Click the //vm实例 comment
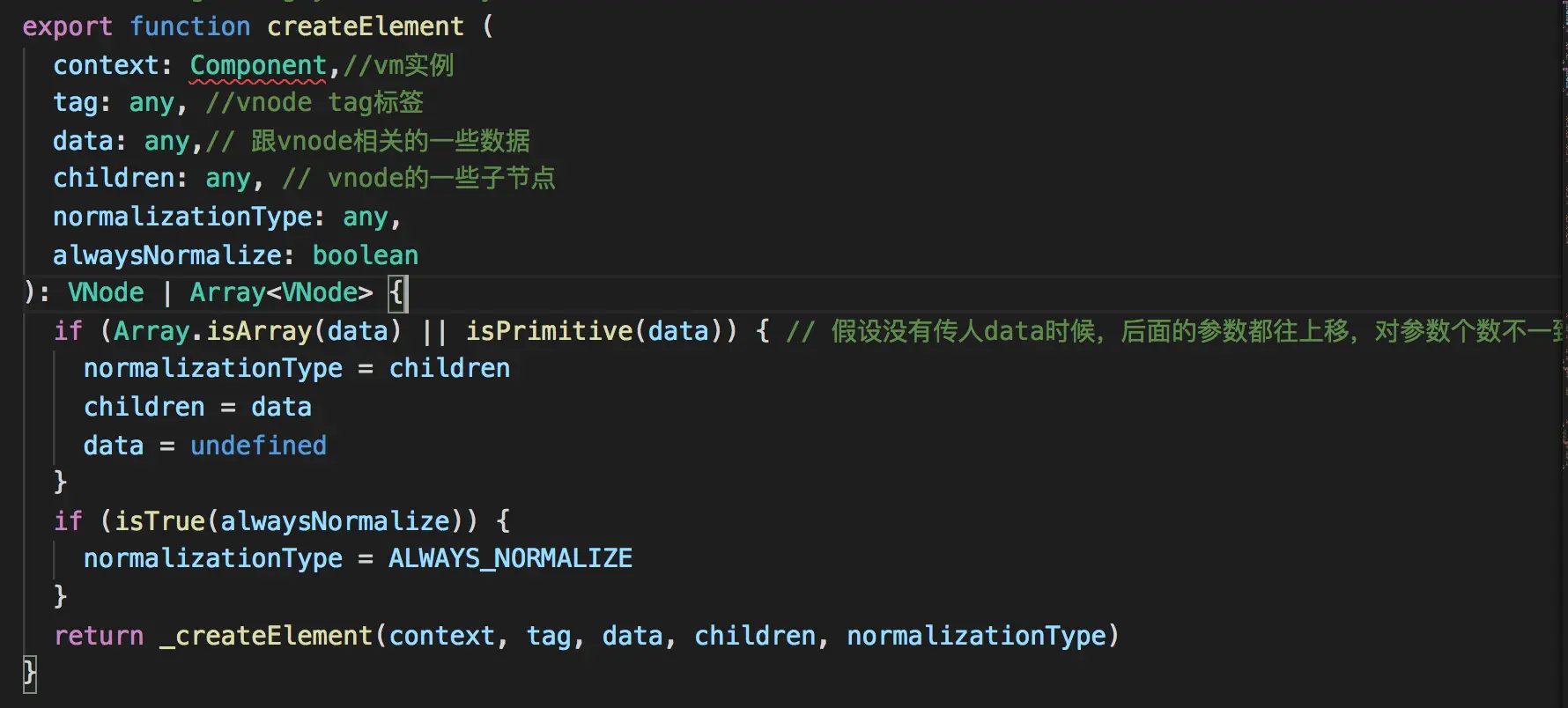This screenshot has width=1568, height=708. 398,66
